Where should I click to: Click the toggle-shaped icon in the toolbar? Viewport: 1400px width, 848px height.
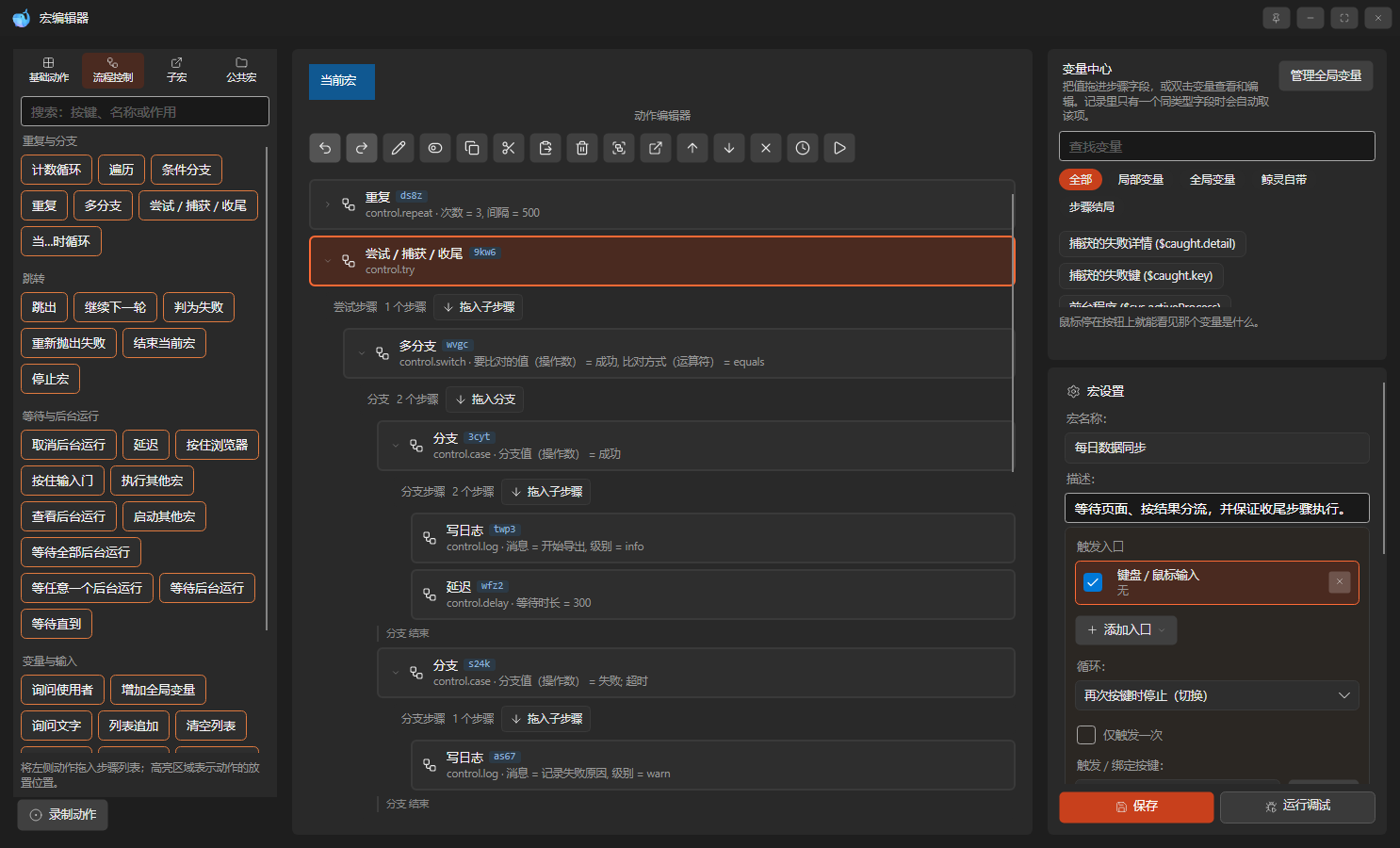click(435, 148)
